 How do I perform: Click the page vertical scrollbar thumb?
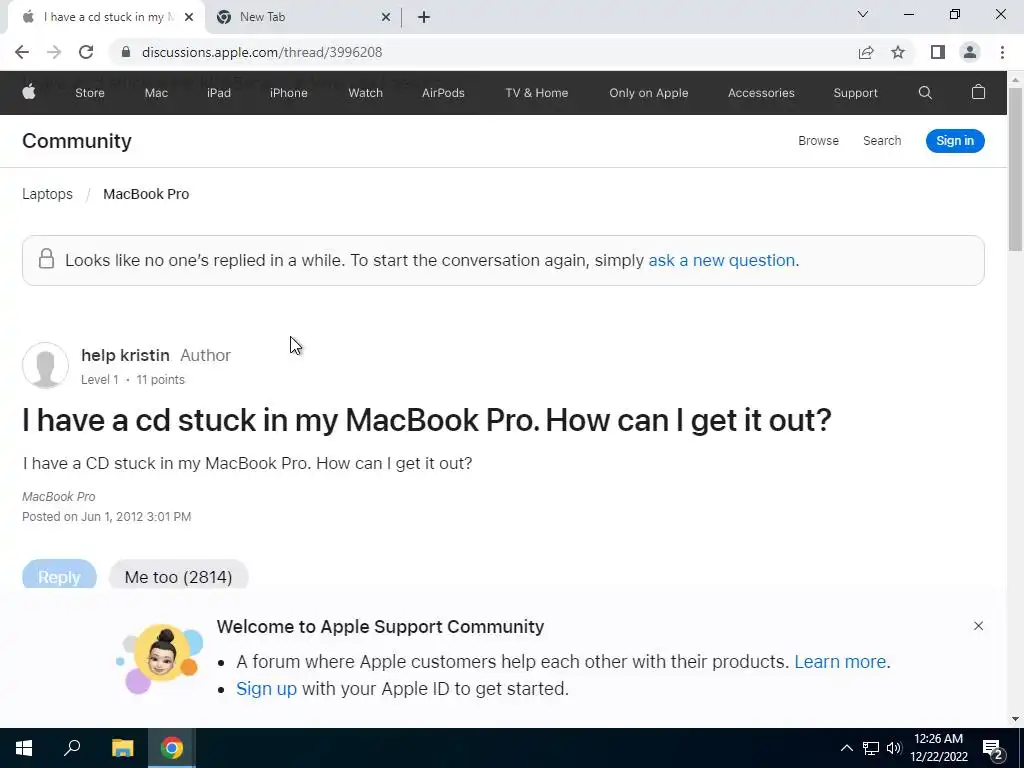[1015, 168]
